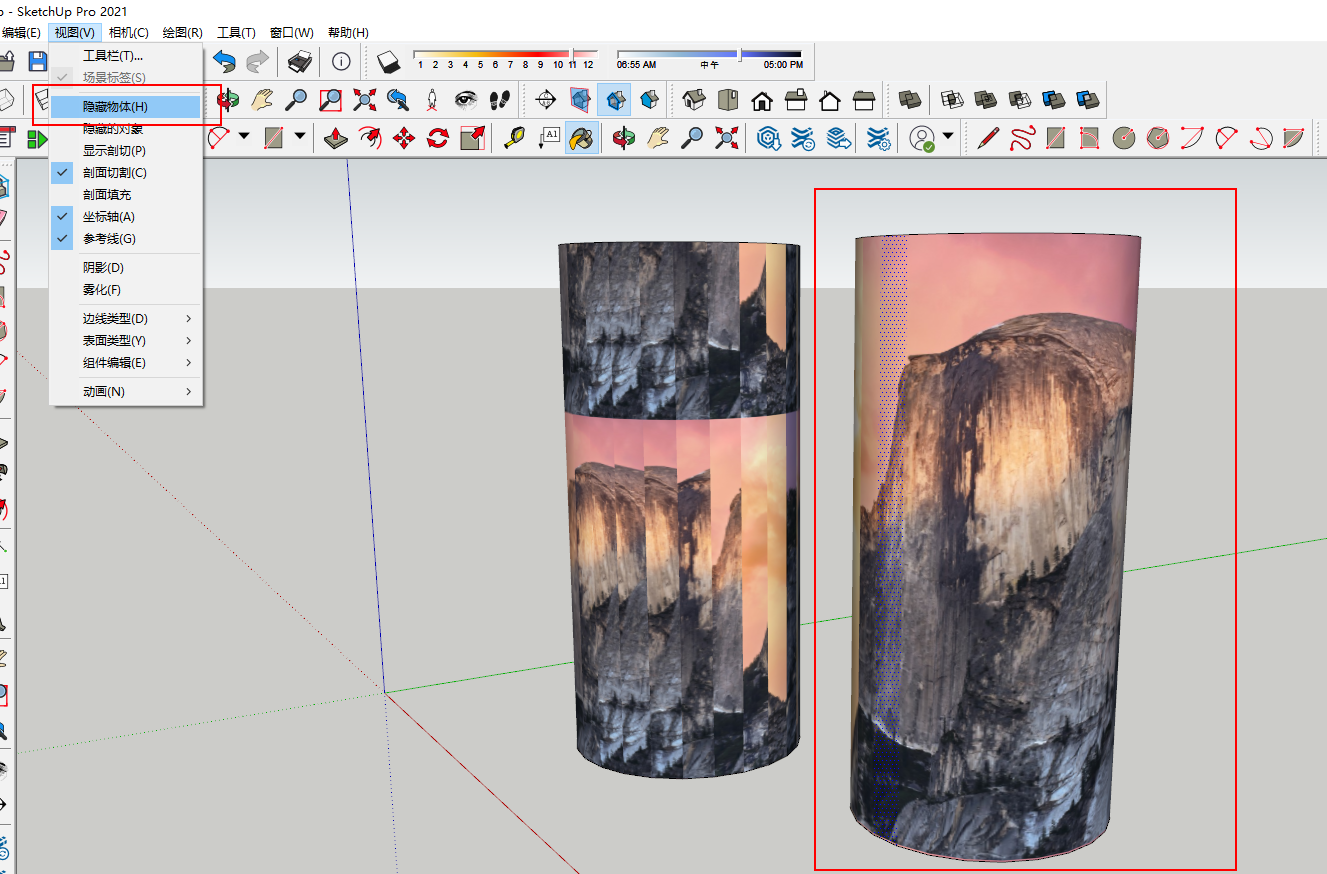Image resolution: width=1327 pixels, height=874 pixels.
Task: Select the Zoom Window tool
Action: [x=330, y=99]
